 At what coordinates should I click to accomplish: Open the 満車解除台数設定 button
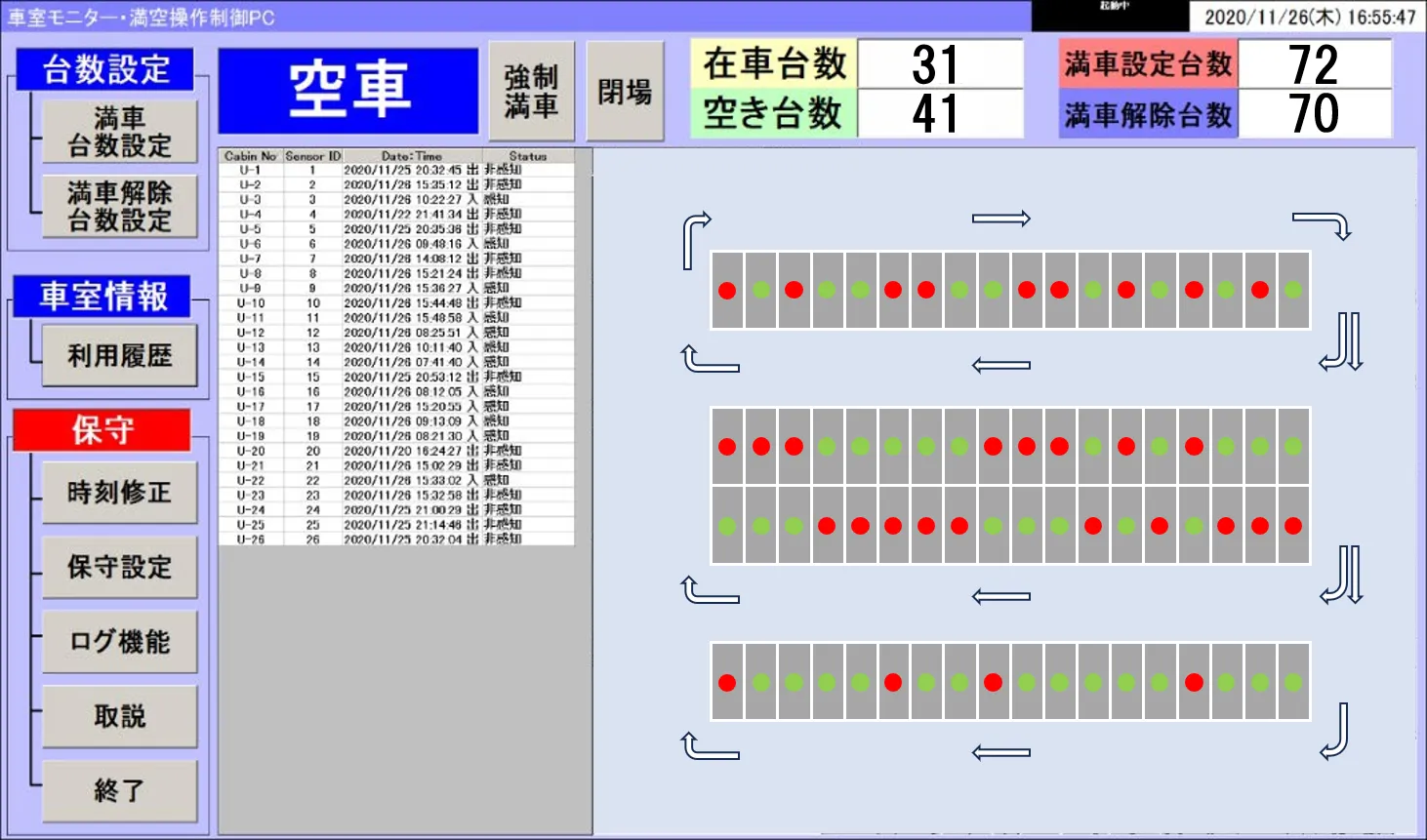(120, 207)
